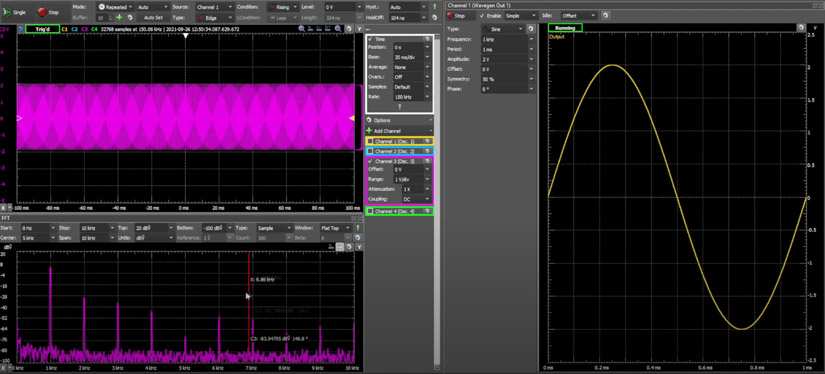Click the green plus add-buffer icon
This screenshot has height=374, width=825.
point(120,17)
